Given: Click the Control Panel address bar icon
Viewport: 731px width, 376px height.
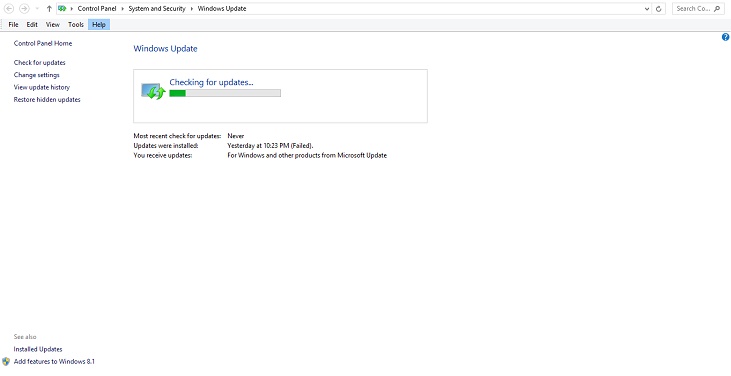Looking at the screenshot, I should [x=62, y=8].
